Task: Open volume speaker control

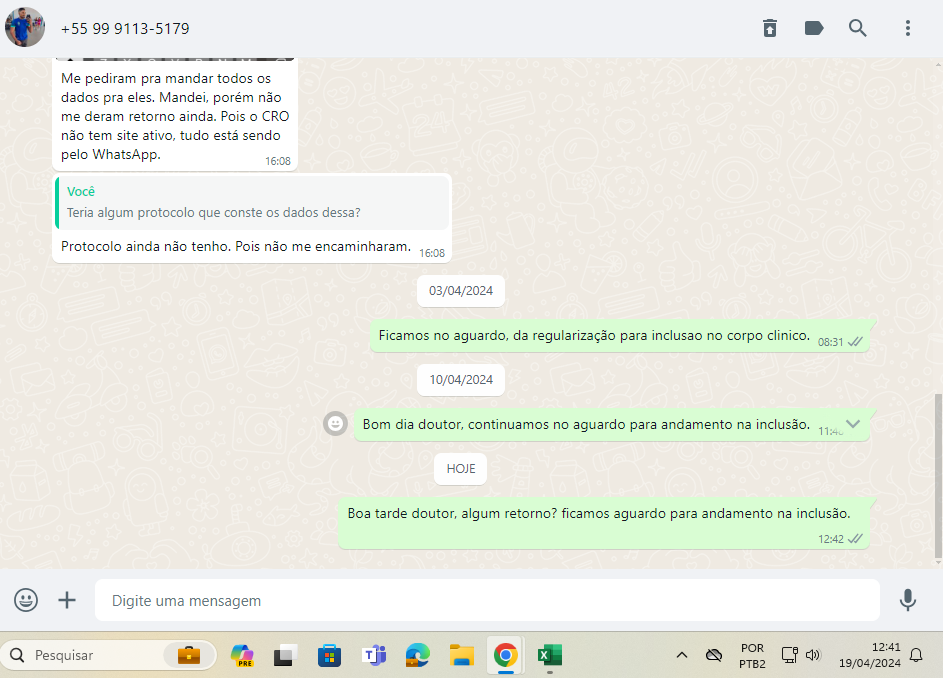Action: tap(813, 655)
